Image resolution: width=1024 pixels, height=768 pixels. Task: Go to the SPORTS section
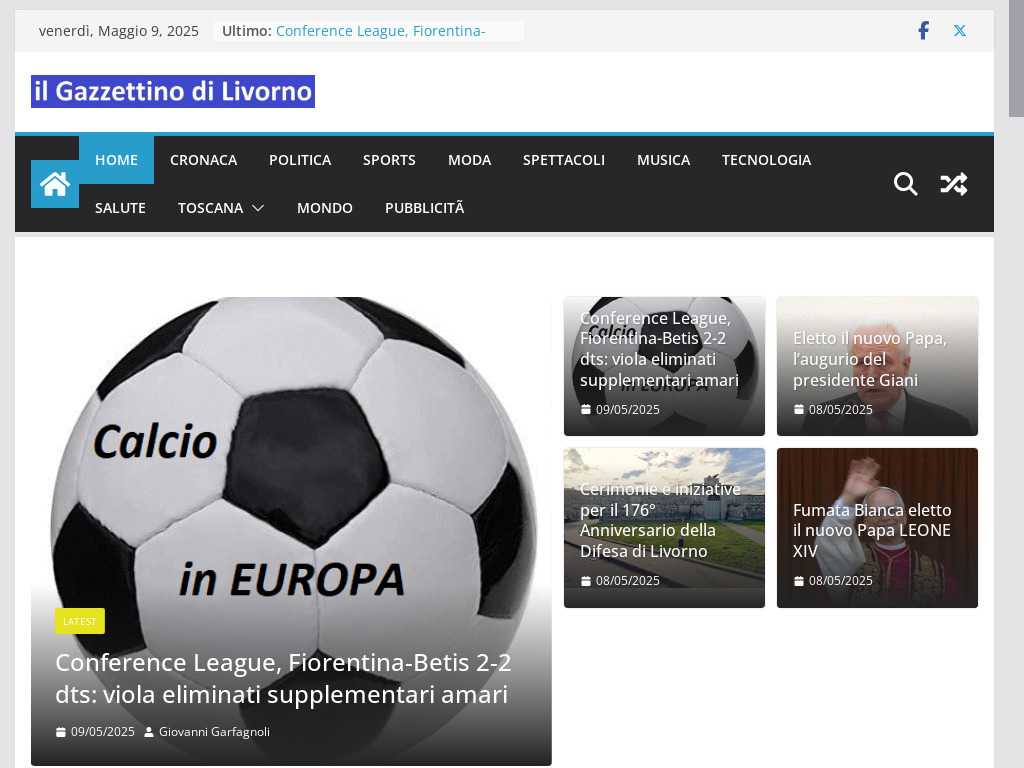389,160
